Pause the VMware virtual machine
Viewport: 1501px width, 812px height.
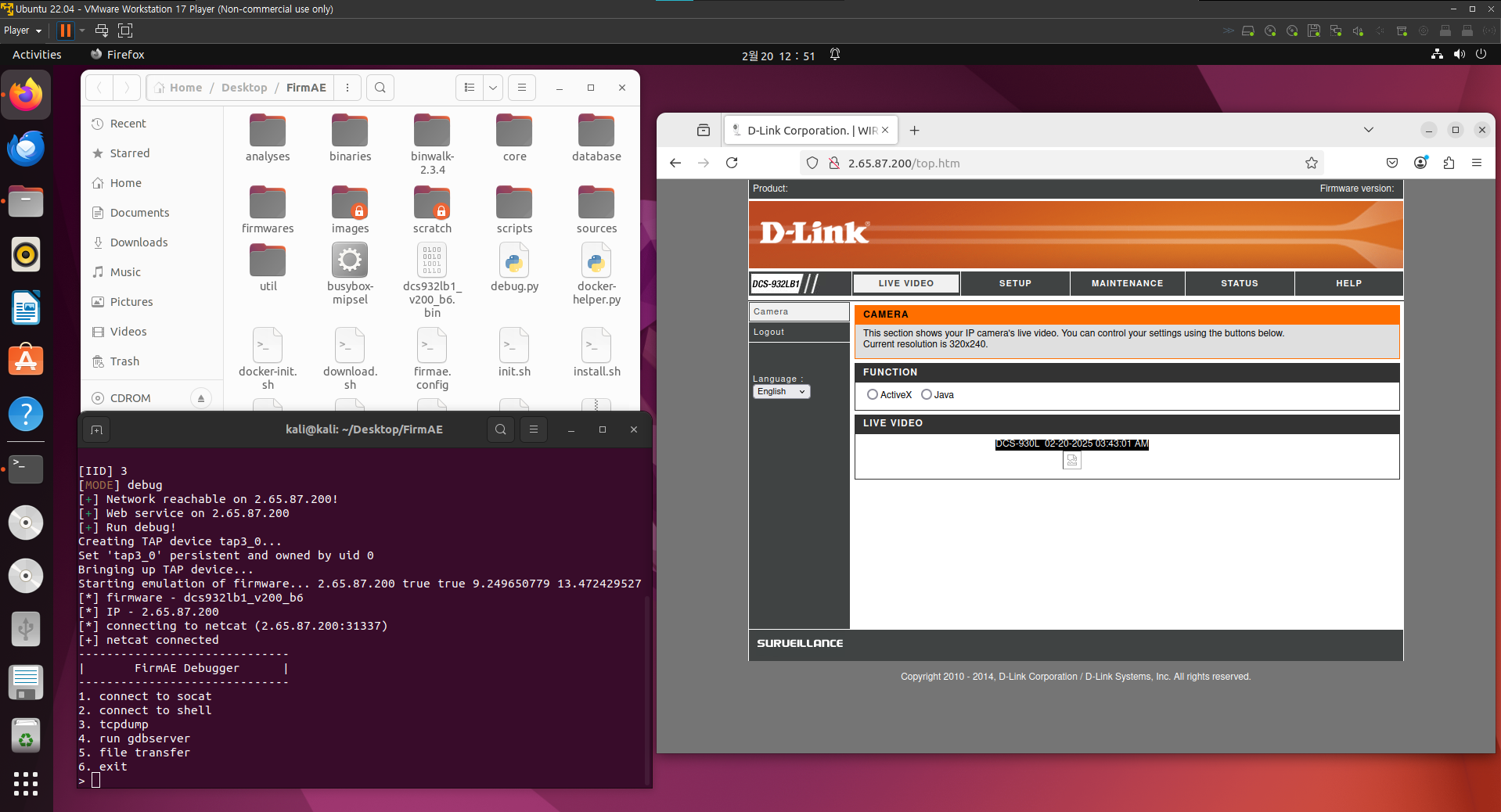(x=66, y=31)
